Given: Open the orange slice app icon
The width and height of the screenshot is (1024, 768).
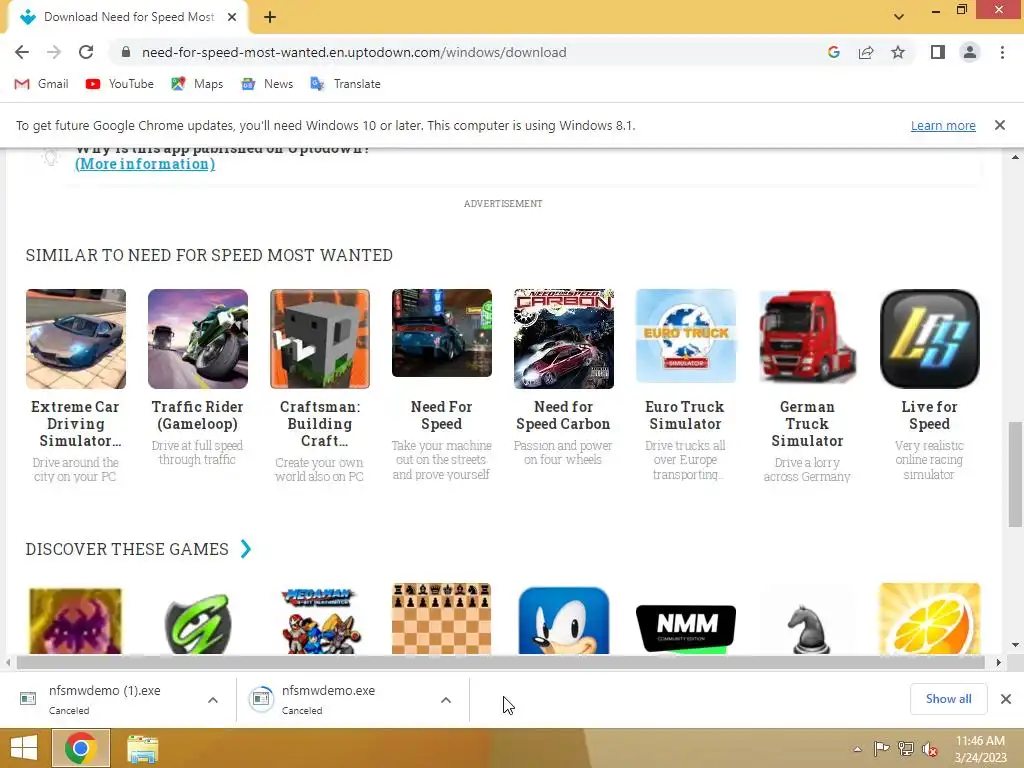Looking at the screenshot, I should point(929,618).
